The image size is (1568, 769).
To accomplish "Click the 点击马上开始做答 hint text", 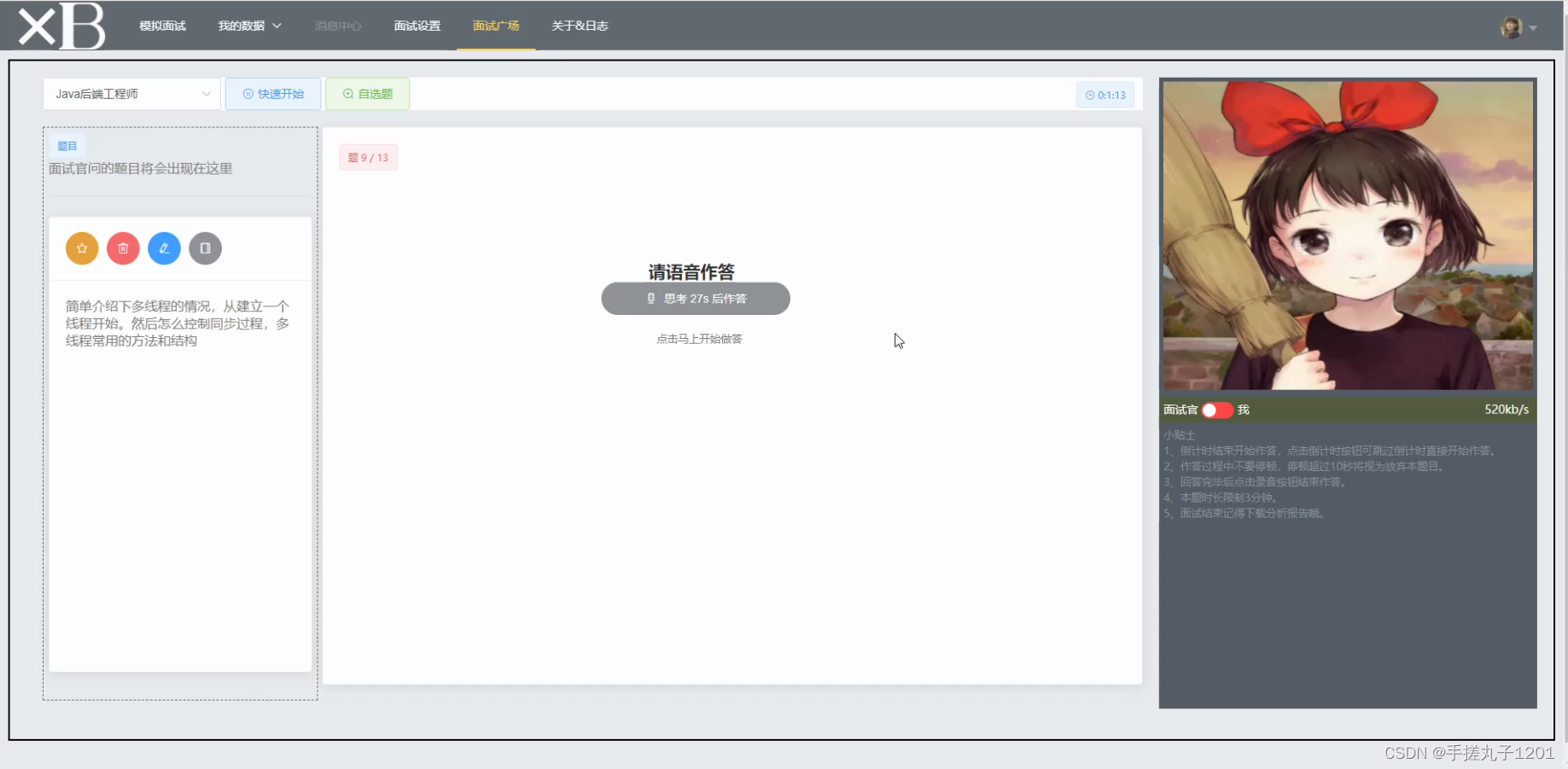I will [699, 339].
